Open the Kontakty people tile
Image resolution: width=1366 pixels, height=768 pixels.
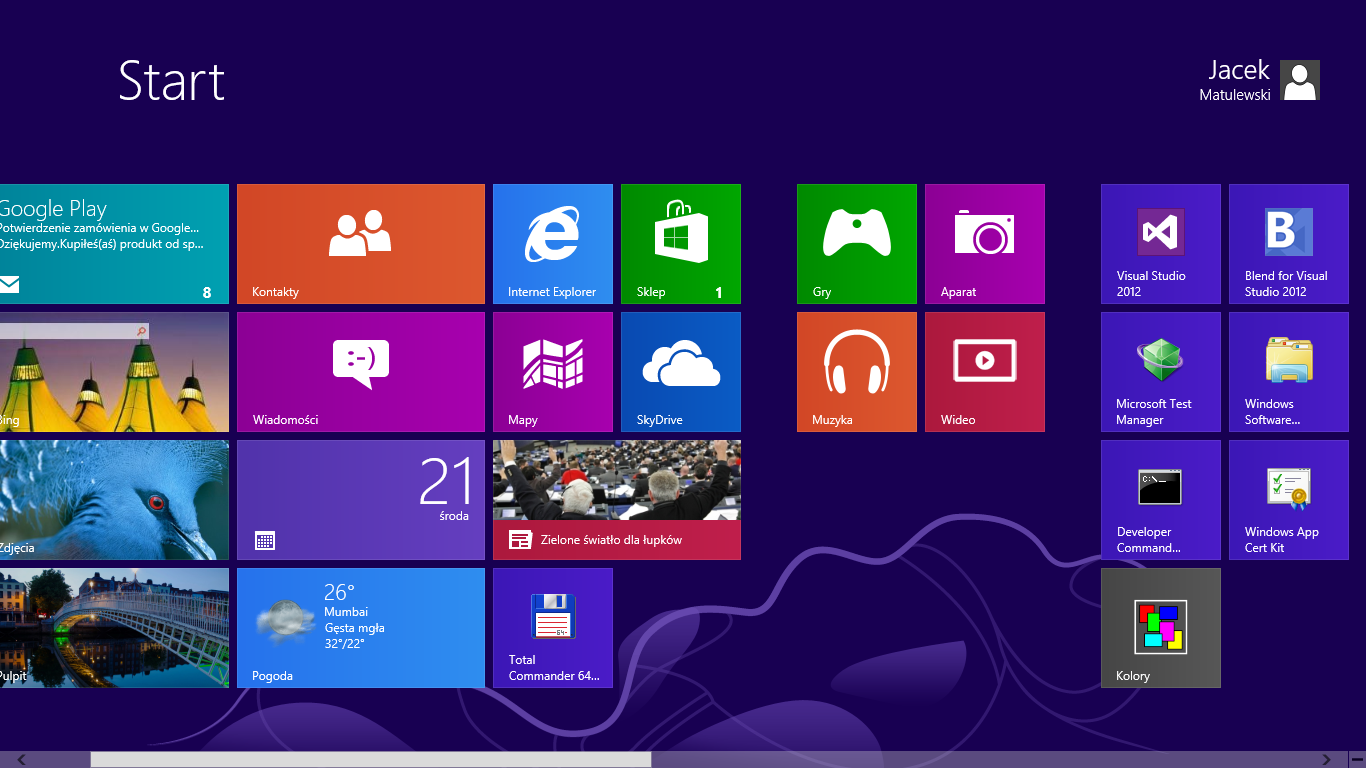coord(361,244)
